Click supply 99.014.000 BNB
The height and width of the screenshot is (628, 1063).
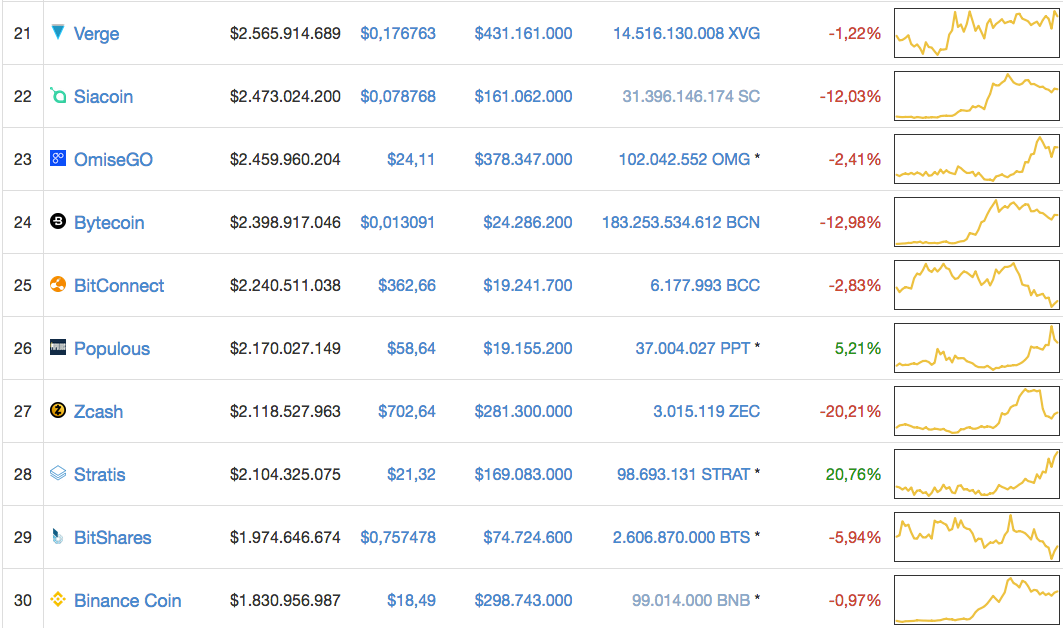point(691,601)
